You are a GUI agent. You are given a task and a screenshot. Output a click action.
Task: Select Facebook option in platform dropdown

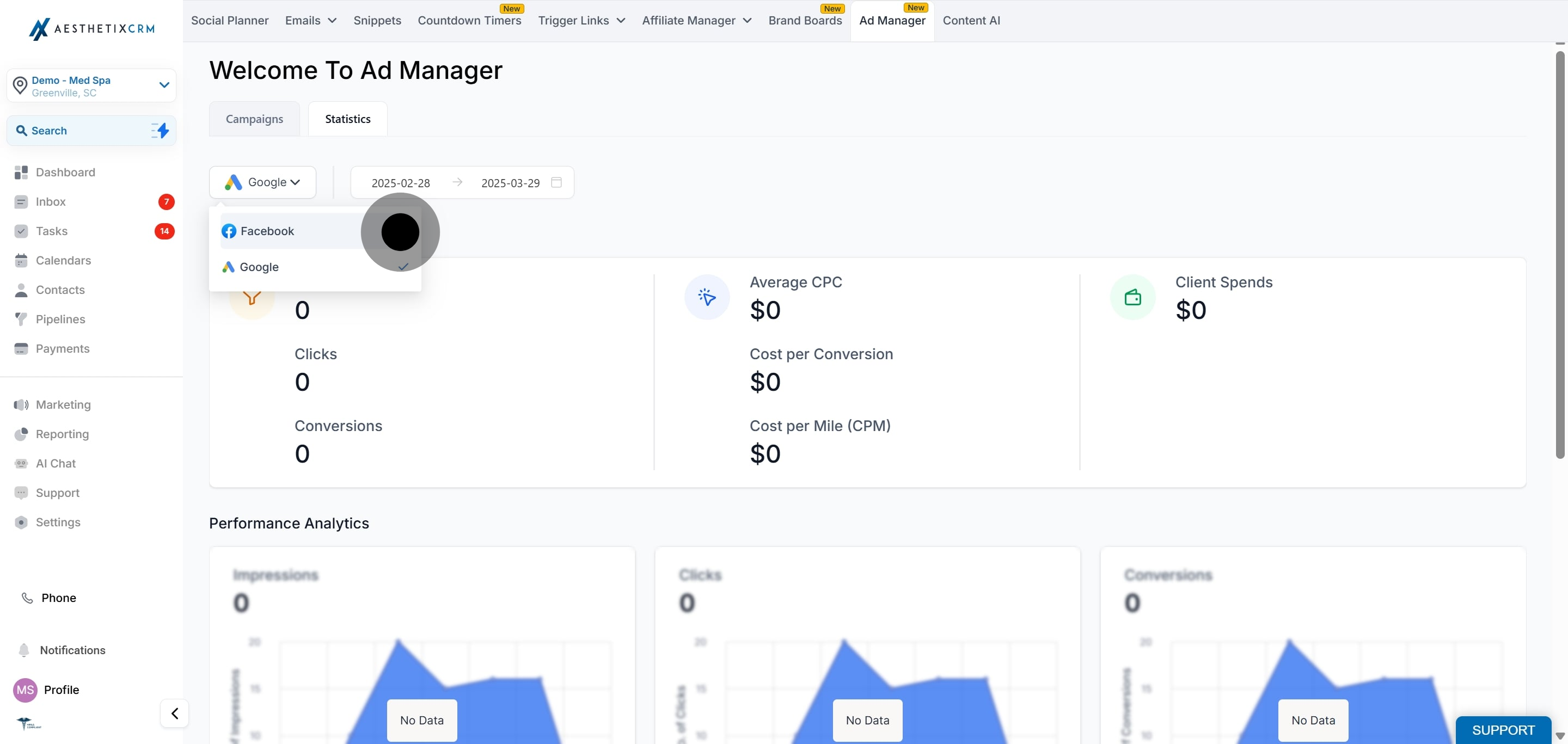[x=267, y=231]
